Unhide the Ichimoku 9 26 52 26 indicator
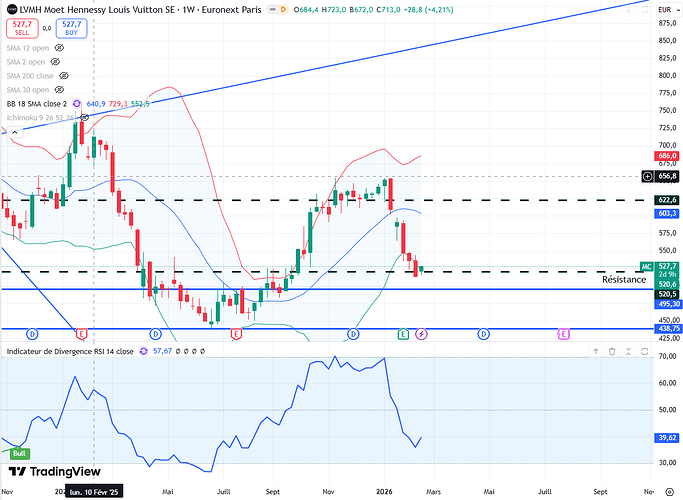Screen dimensions: 683x500 tap(85, 118)
